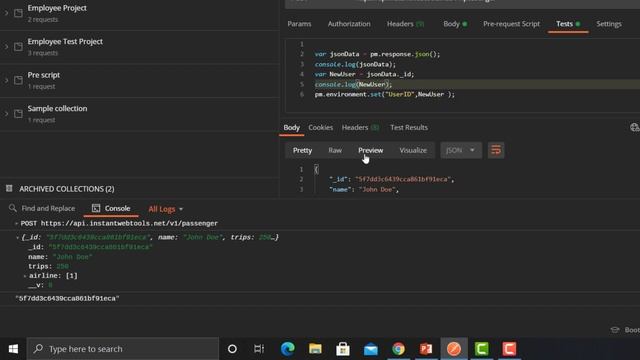This screenshot has height=360, width=640.
Task: Open the Params tab
Action: coord(299,24)
